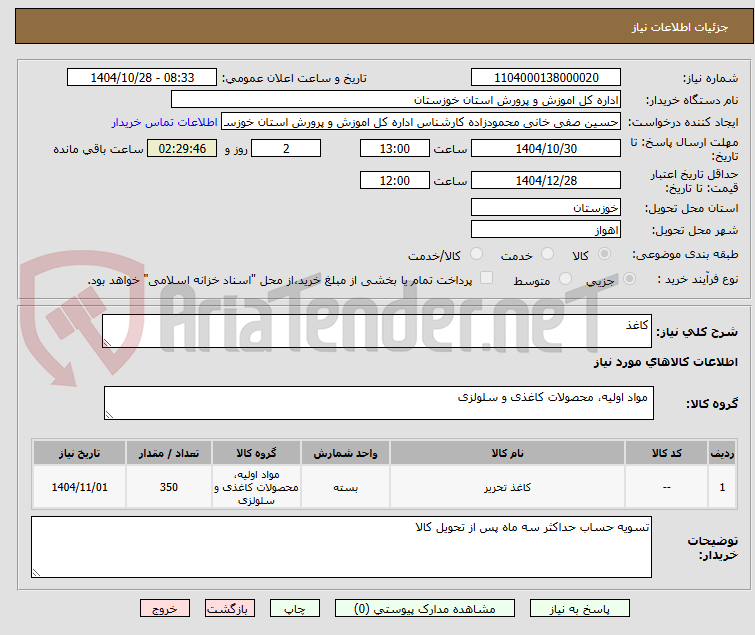Click the جزئیات اطلاعات نیاز header title
755x635 pixels.
pyautogui.click(x=679, y=27)
